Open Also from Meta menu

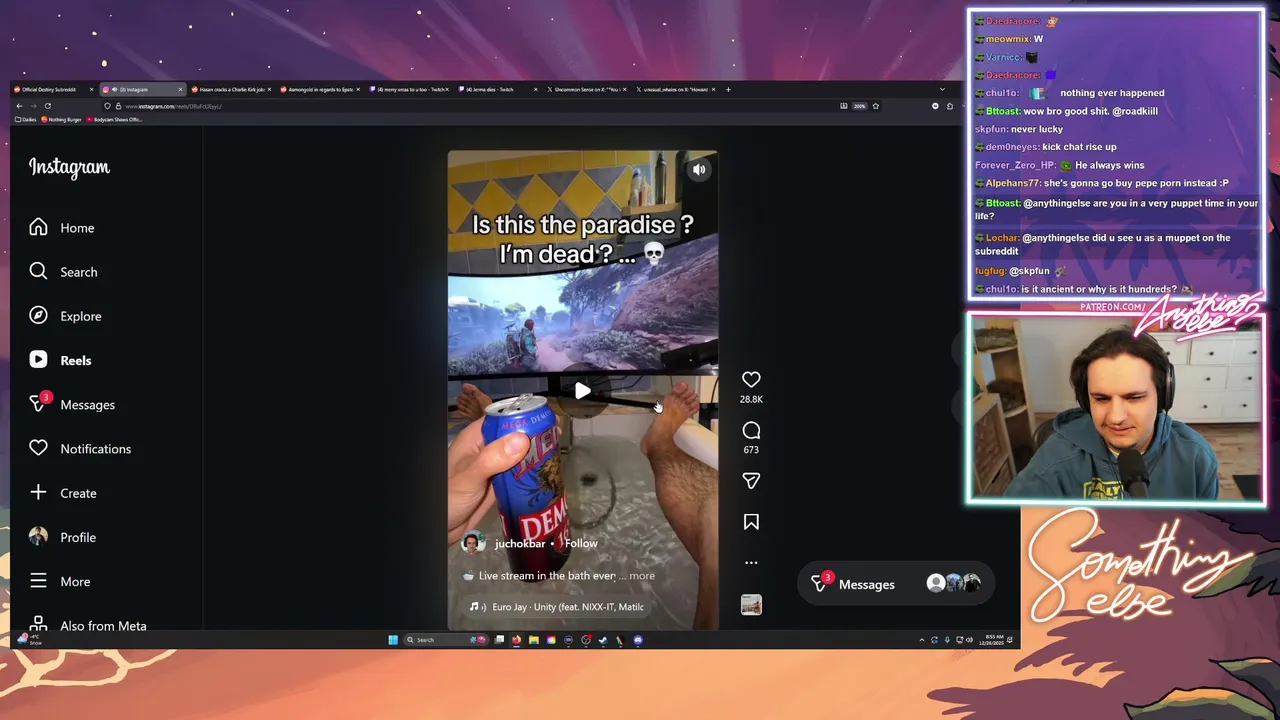pyautogui.click(x=88, y=625)
